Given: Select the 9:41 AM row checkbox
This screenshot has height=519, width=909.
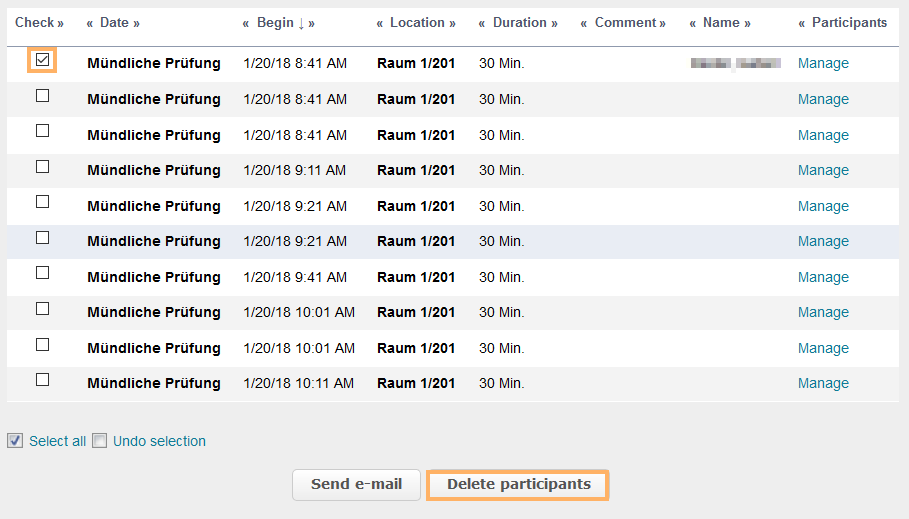Looking at the screenshot, I should (42, 273).
